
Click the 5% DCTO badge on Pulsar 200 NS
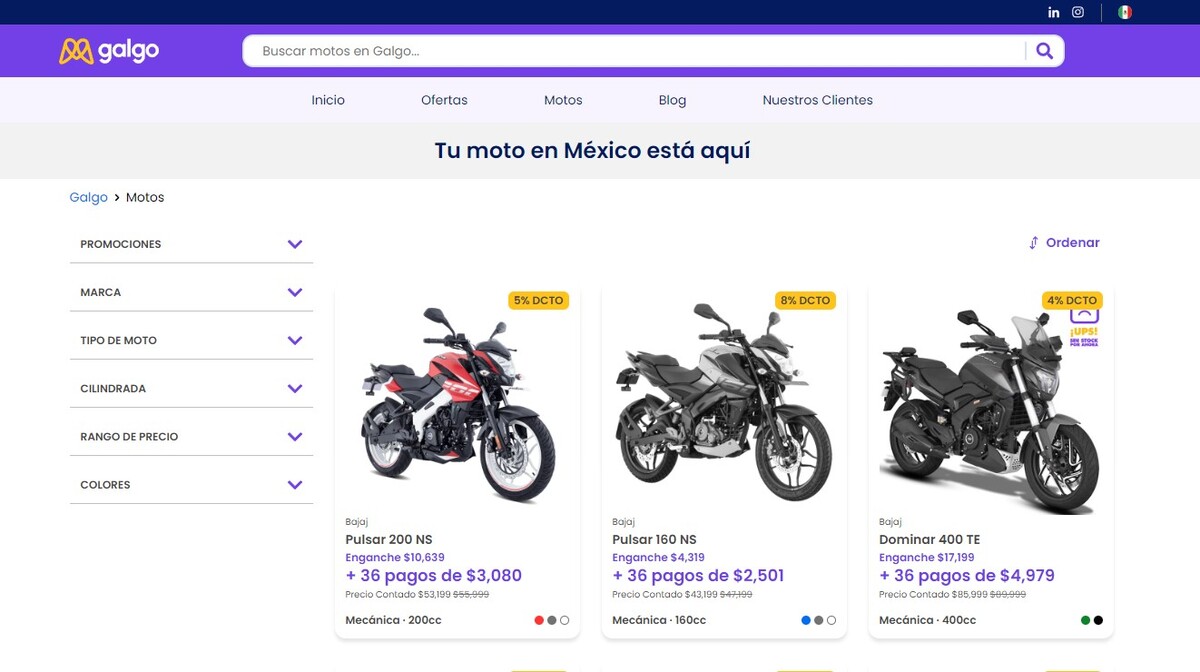(538, 300)
